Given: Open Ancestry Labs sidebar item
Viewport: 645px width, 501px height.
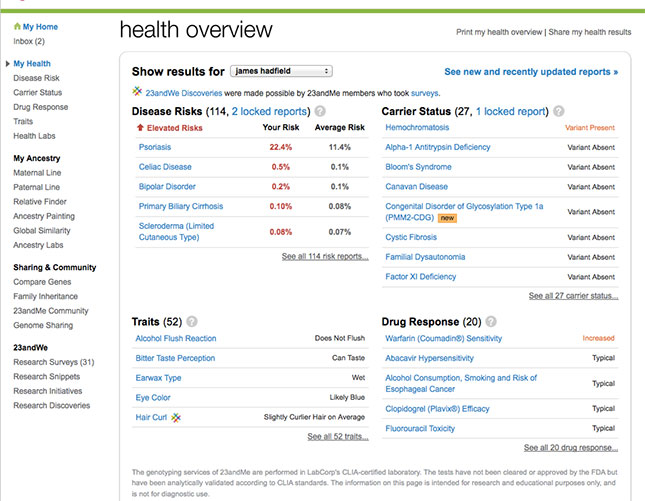Looking at the screenshot, I should pos(38,245).
